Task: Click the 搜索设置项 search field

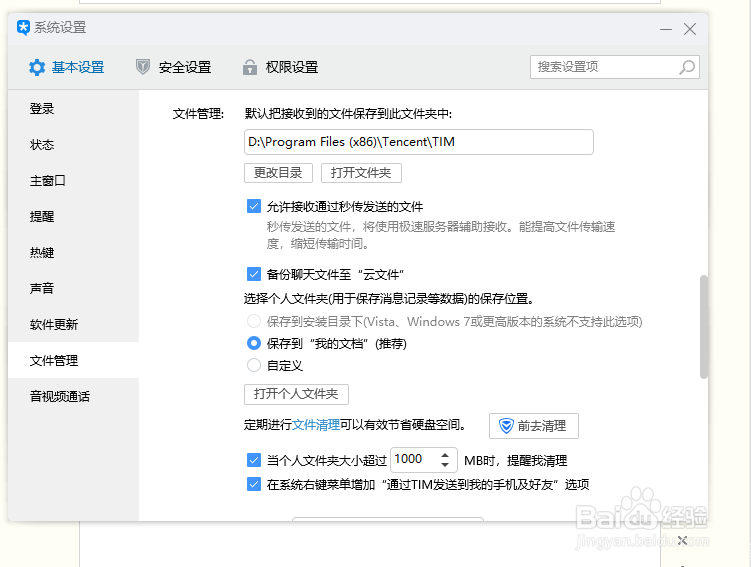Action: pos(603,67)
